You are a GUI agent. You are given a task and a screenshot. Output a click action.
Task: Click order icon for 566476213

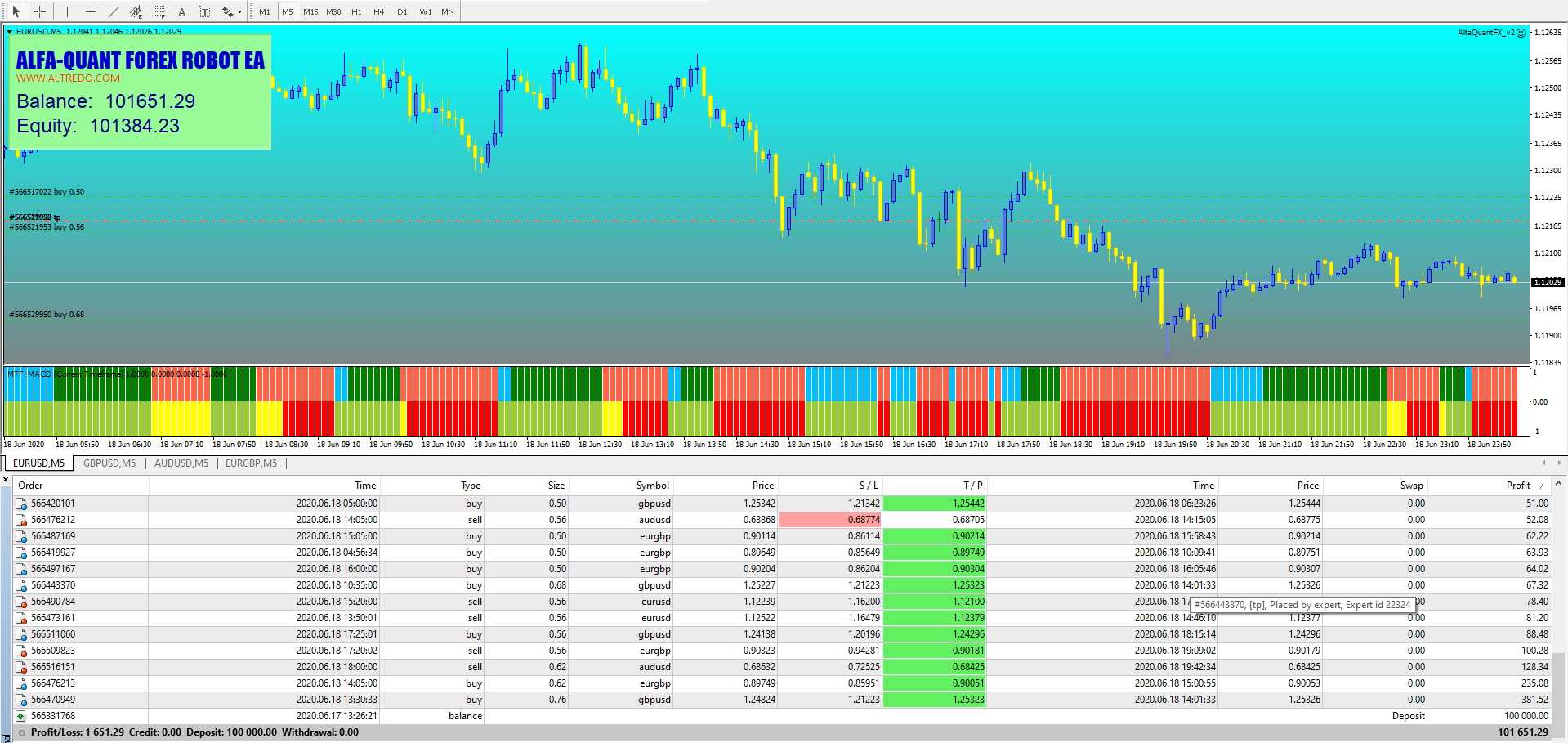(21, 683)
